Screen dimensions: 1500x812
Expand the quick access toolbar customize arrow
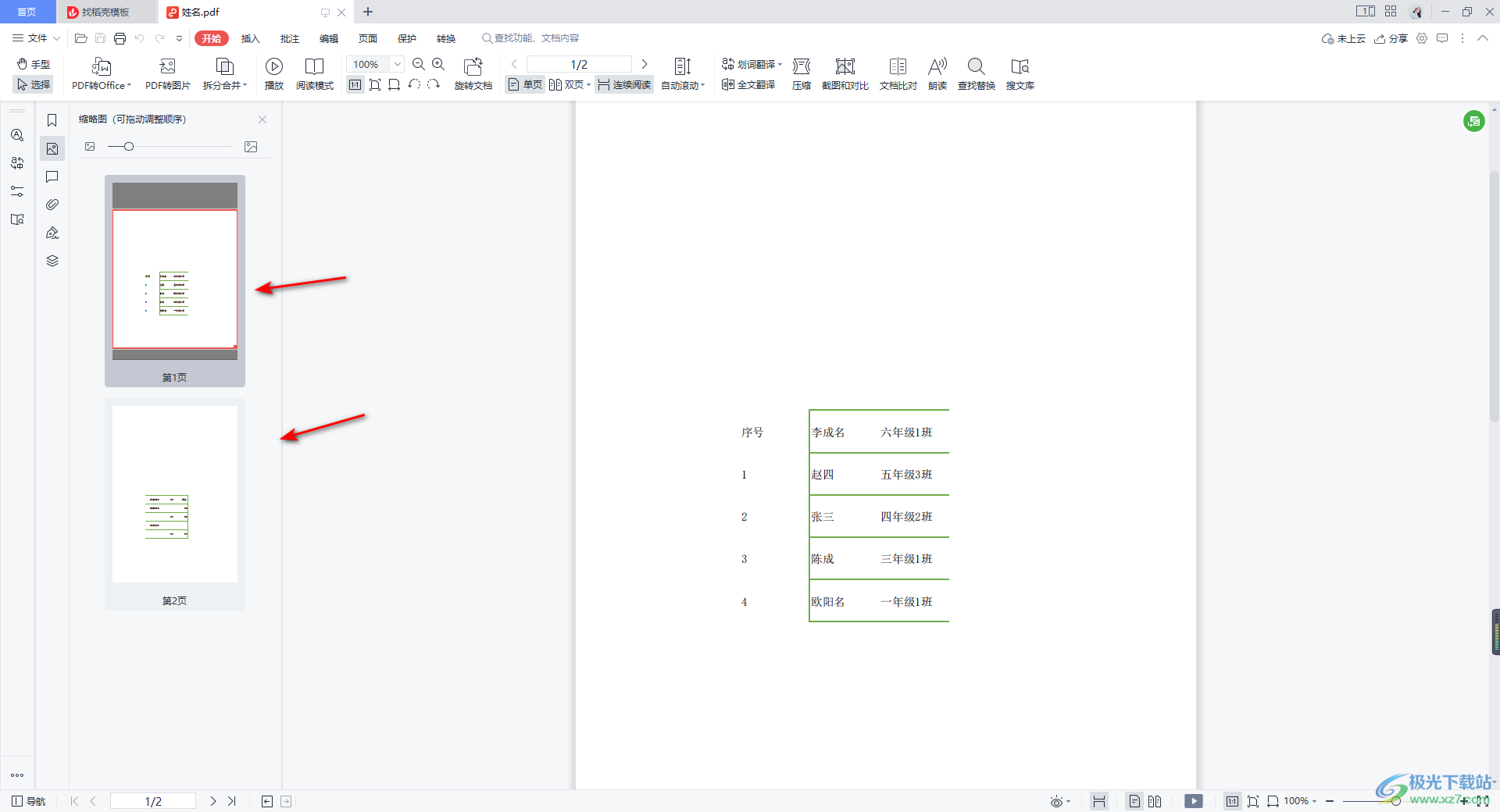tap(179, 38)
